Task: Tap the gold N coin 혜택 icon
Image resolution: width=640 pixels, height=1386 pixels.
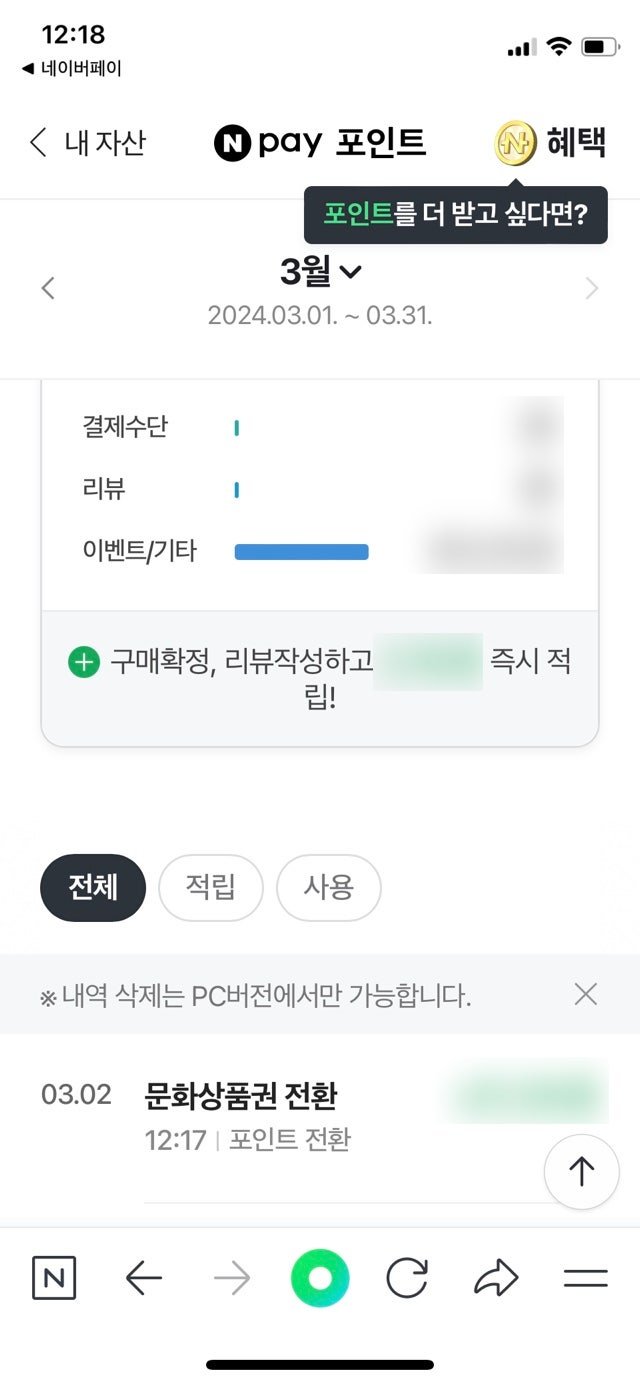Action: coord(516,143)
